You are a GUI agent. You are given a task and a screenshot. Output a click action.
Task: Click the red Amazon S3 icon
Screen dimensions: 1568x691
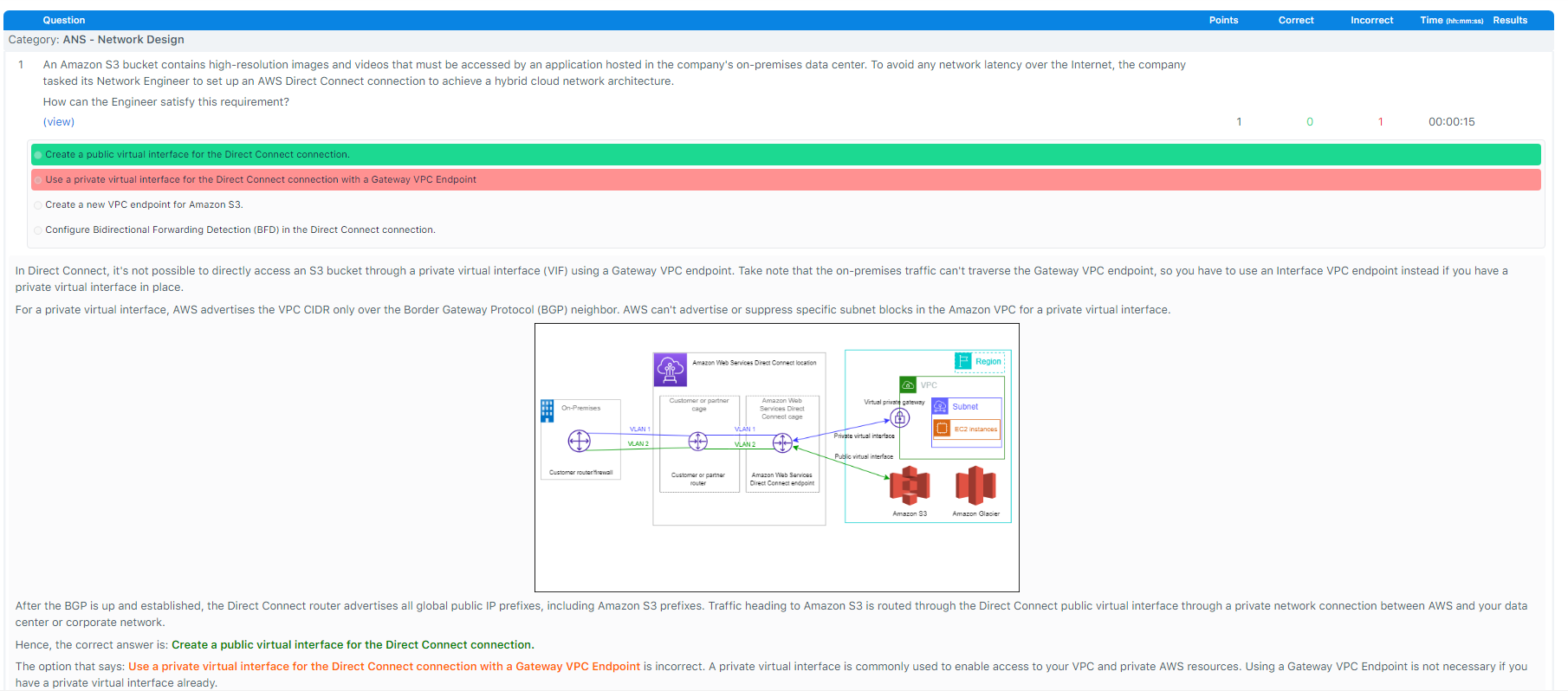pyautogui.click(x=910, y=486)
